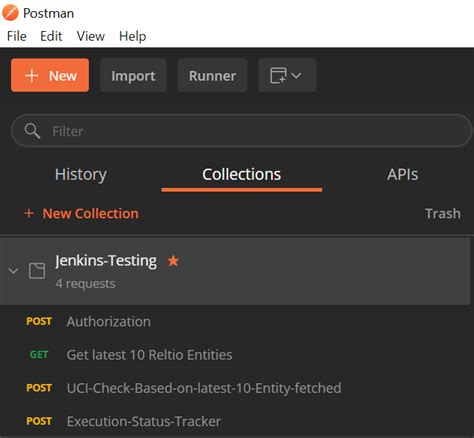This screenshot has height=438, width=474.
Task: Collapse the Jenkins-Testing collection chevron
Action: [x=13, y=270]
